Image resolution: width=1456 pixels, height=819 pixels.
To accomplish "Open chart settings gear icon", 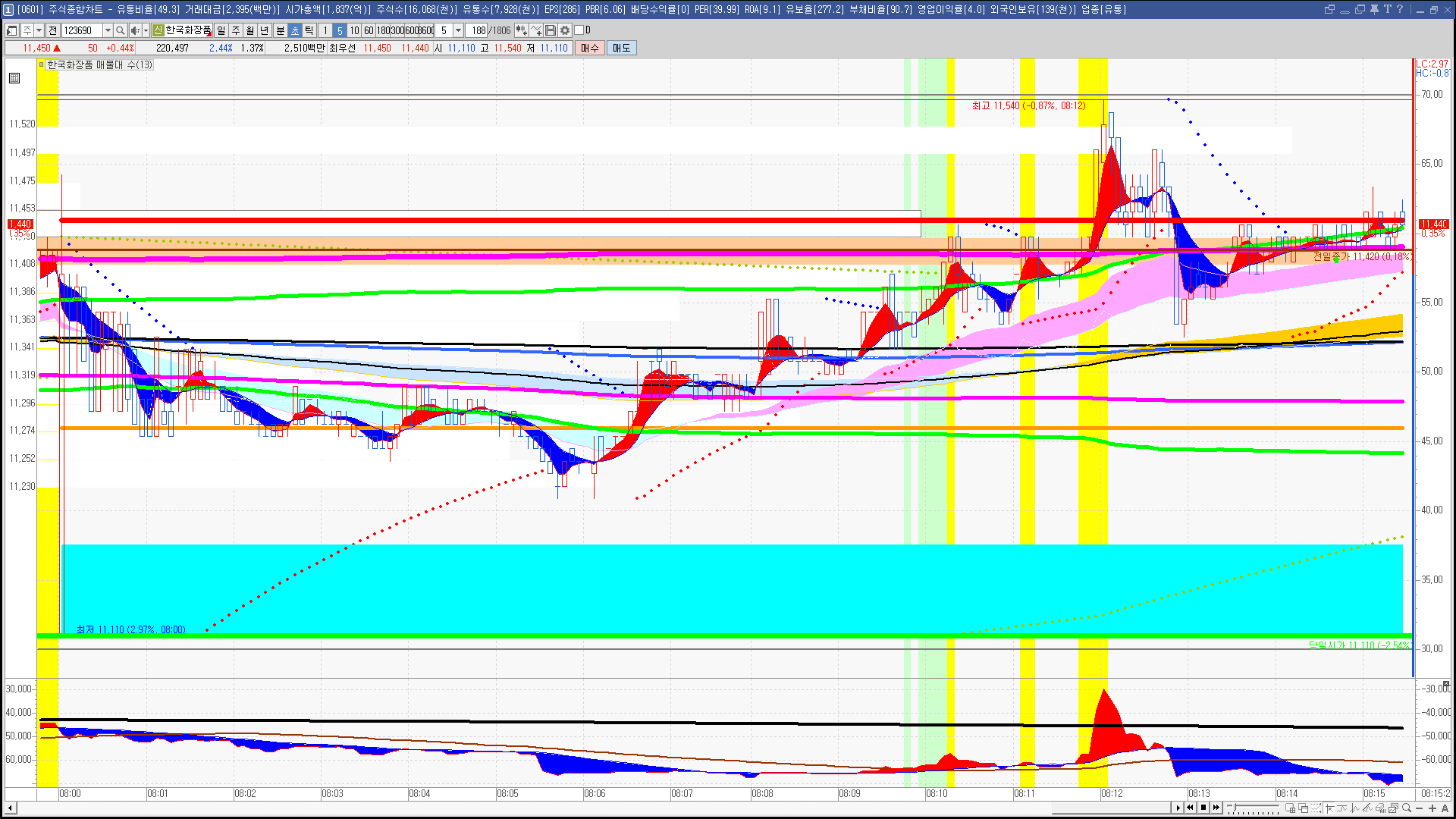I will [565, 30].
